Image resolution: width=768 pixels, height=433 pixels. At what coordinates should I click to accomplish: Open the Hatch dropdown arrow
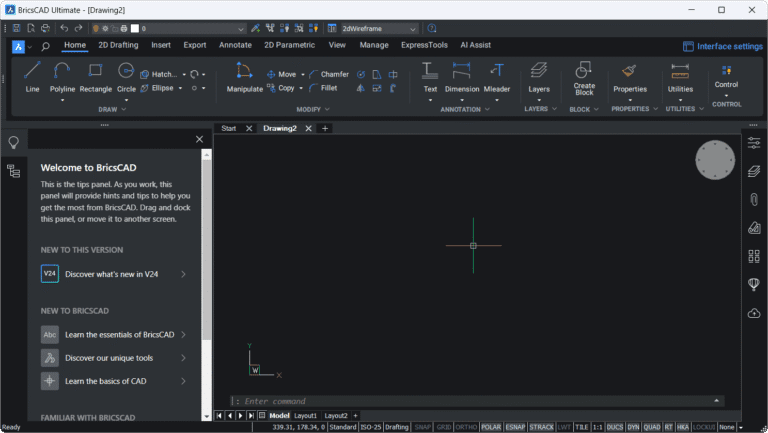(x=184, y=74)
